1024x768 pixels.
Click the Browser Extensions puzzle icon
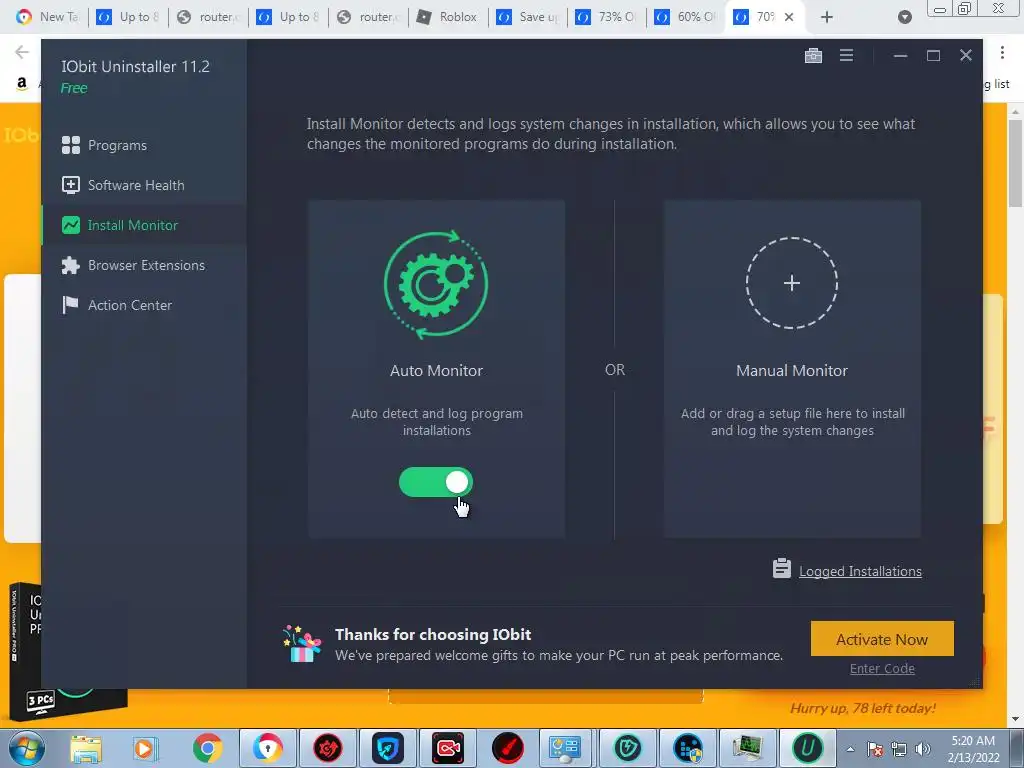click(x=71, y=265)
